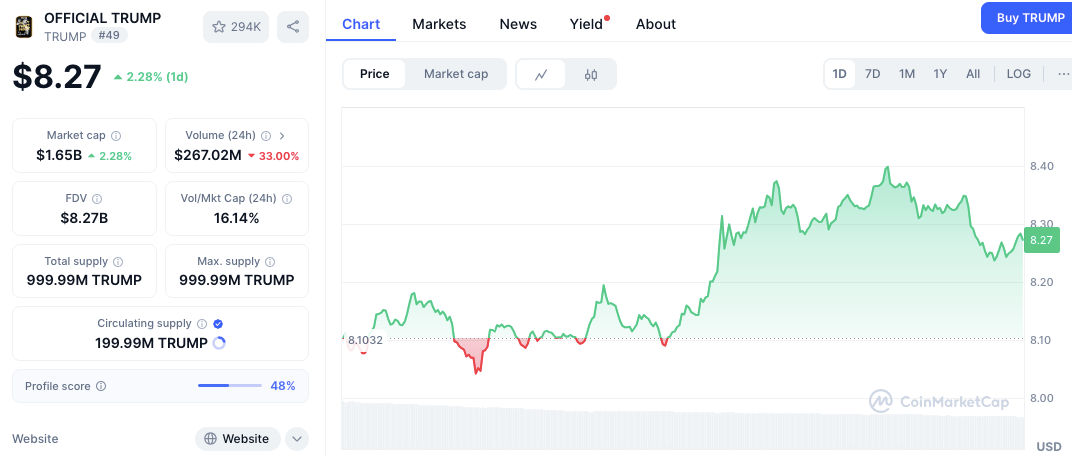Switch to the News tab
Image resolution: width=1072 pixels, height=456 pixels.
[518, 24]
